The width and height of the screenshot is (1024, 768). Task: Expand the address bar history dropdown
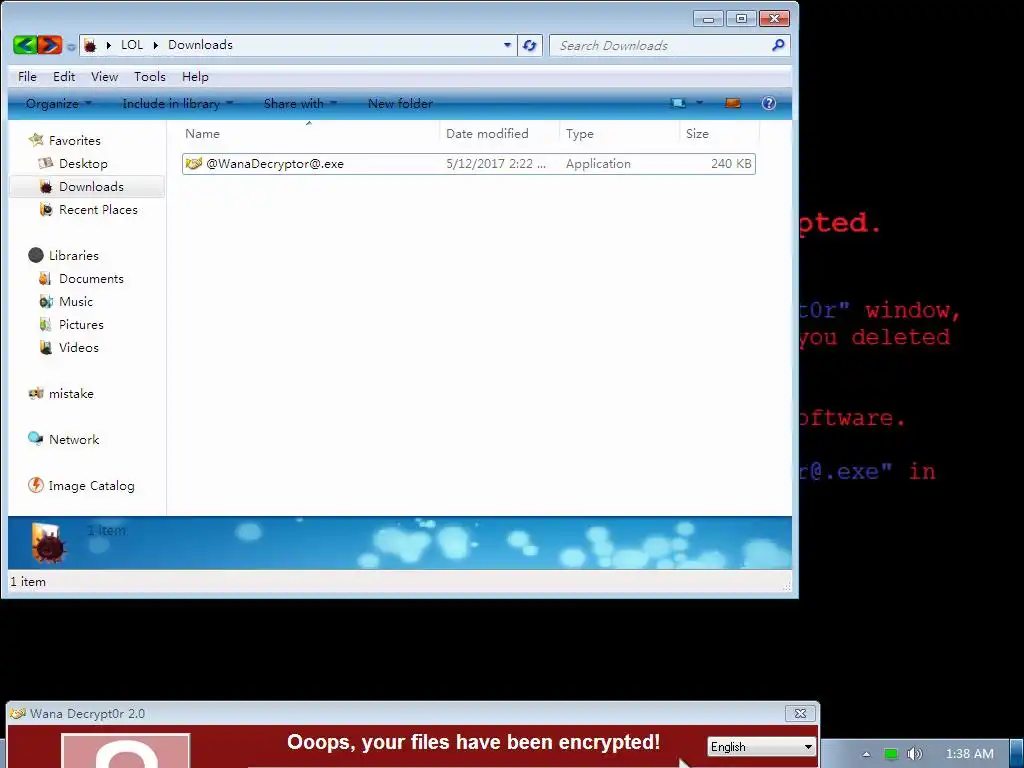507,45
